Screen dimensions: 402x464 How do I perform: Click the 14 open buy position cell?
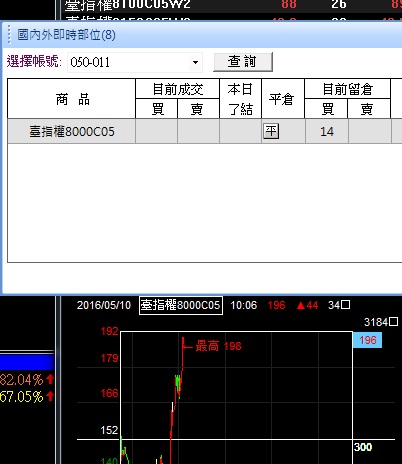point(327,131)
